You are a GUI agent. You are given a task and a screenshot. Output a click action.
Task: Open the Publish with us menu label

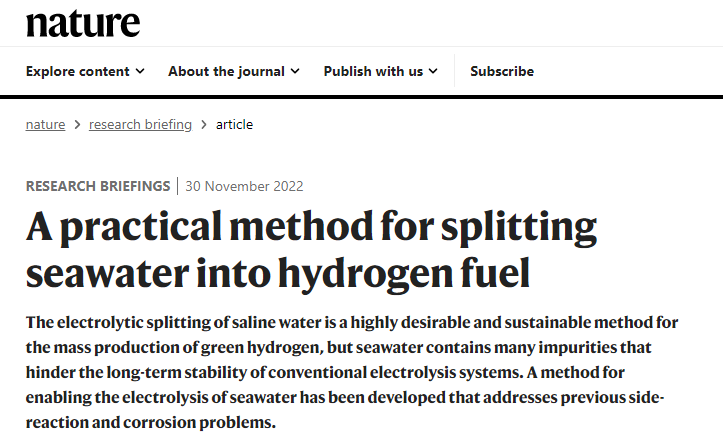(373, 71)
